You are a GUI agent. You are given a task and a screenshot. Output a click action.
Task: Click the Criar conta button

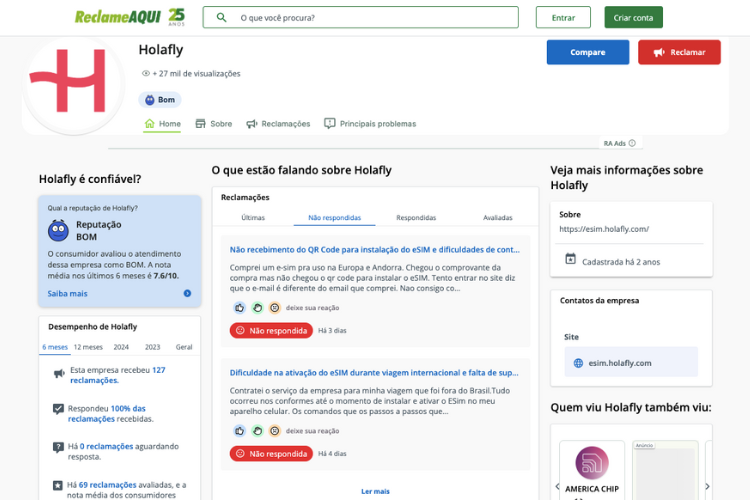633,18
